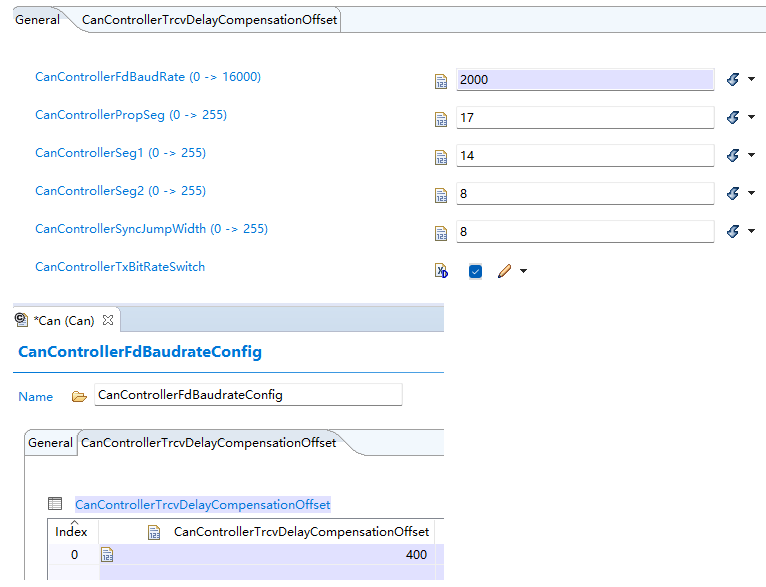
Task: Open CanControllerSeg2 parameter link
Action: tap(121, 191)
